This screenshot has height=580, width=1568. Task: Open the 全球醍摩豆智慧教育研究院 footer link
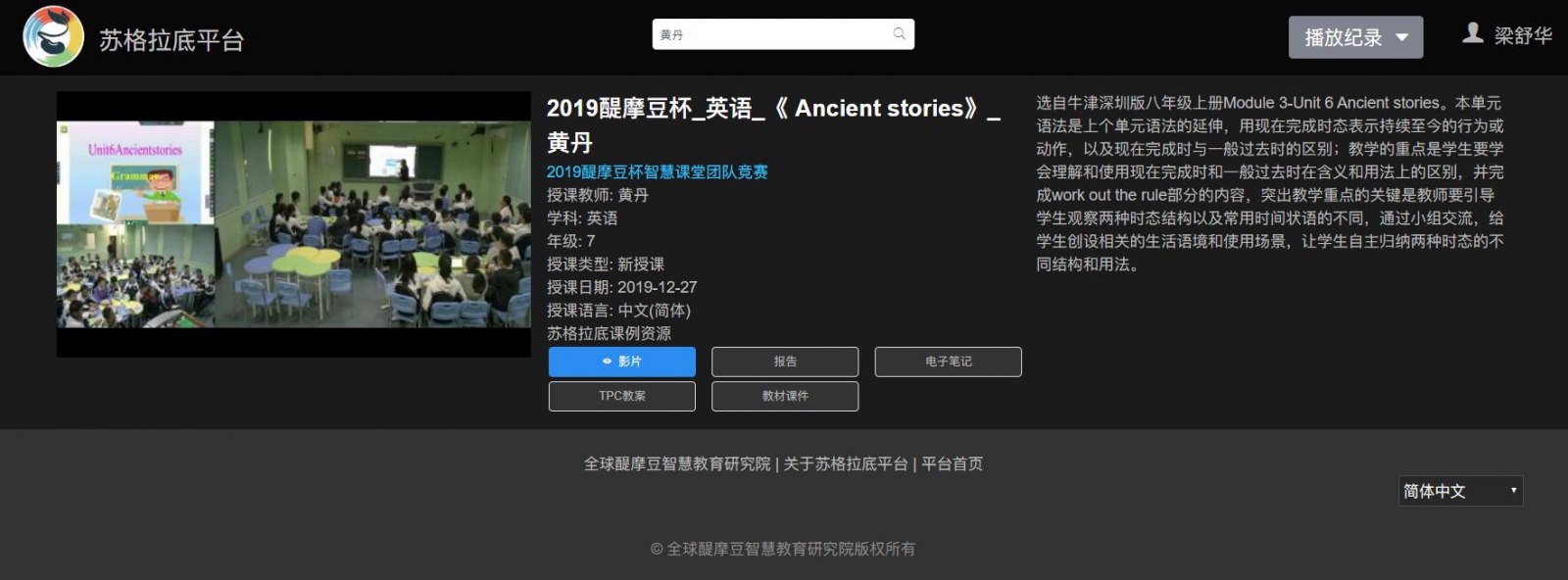point(677,463)
